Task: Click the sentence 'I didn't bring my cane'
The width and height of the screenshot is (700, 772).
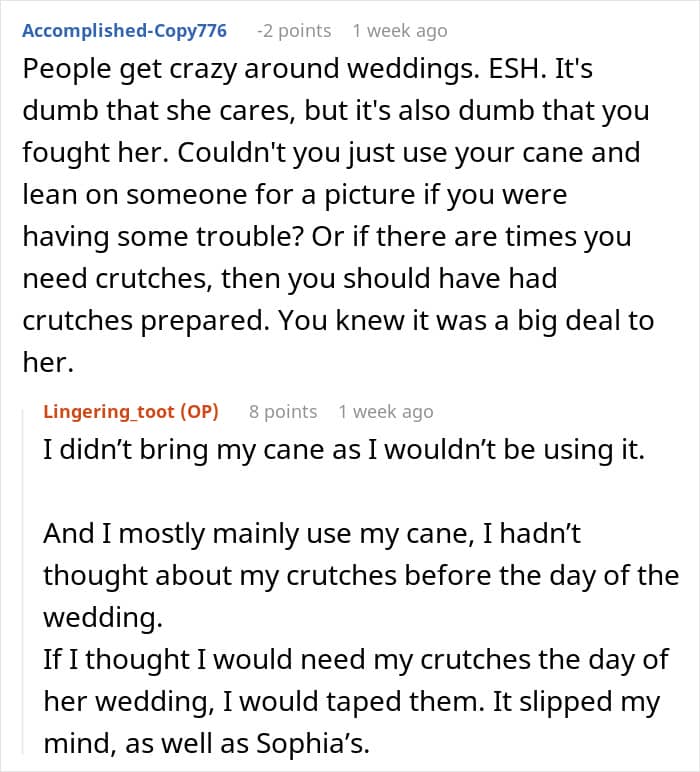Action: coord(344,450)
